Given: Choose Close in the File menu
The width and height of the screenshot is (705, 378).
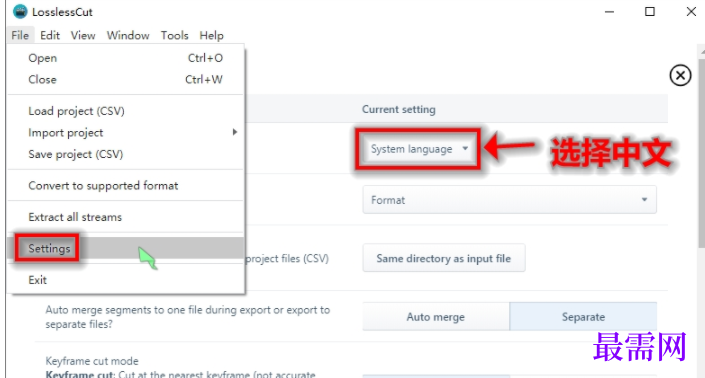Looking at the screenshot, I should [126, 80].
